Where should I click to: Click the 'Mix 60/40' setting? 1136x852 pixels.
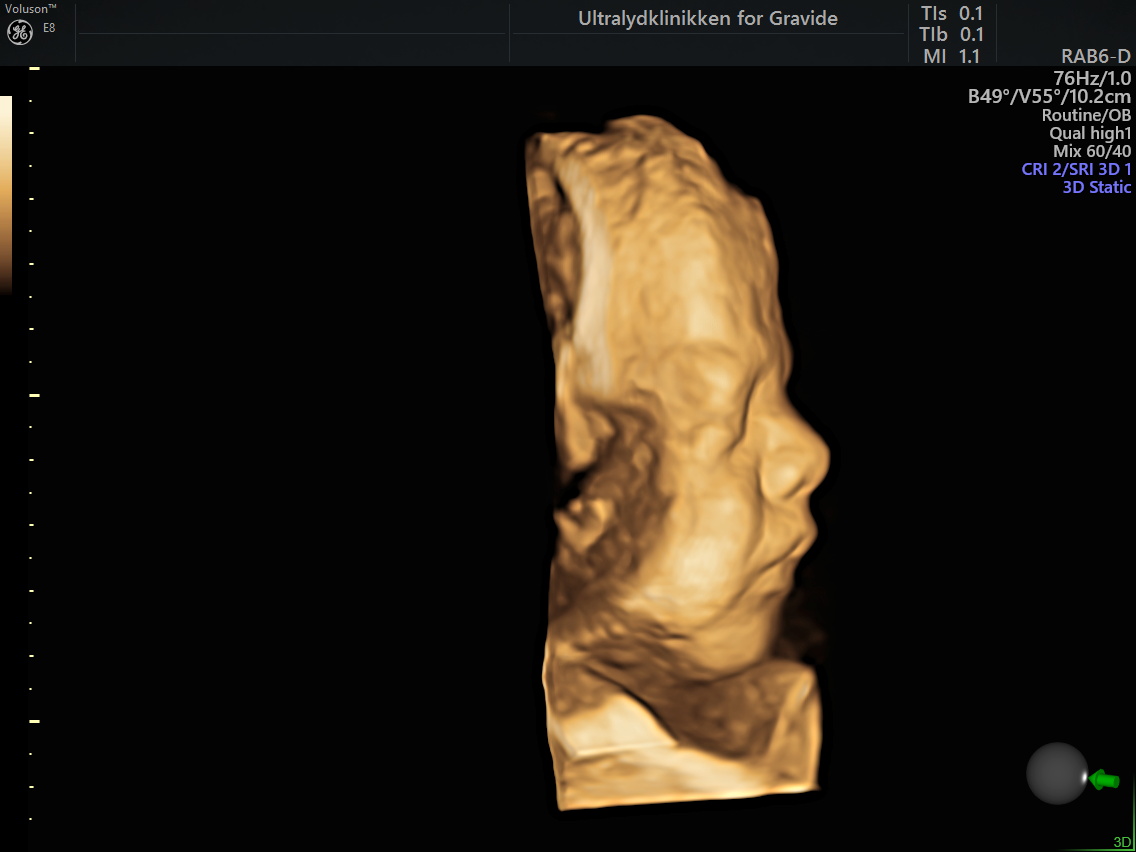coord(1092,151)
